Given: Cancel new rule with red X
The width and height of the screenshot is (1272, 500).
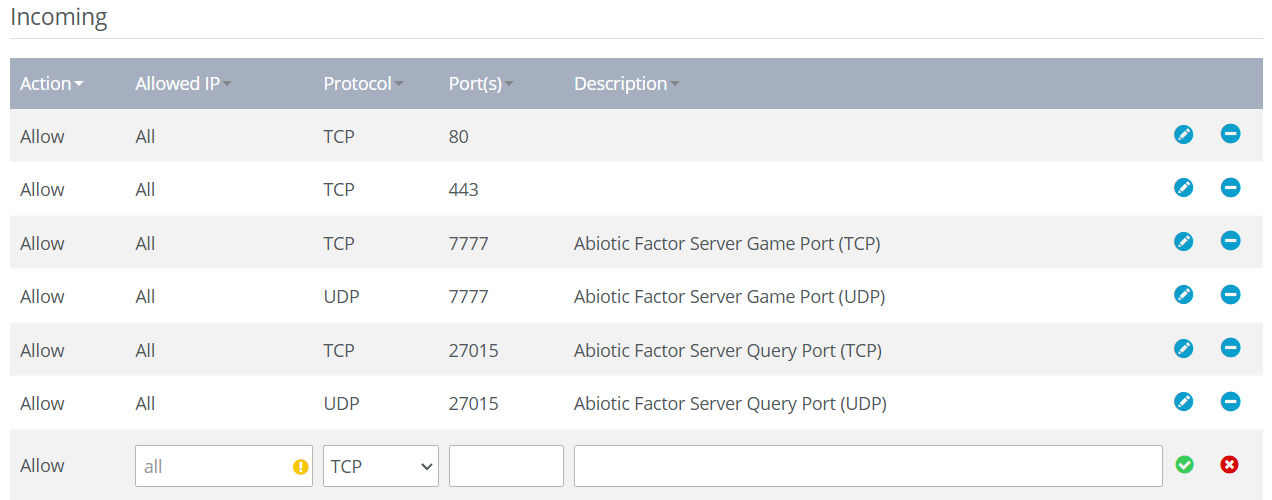Looking at the screenshot, I should pyautogui.click(x=1230, y=465).
